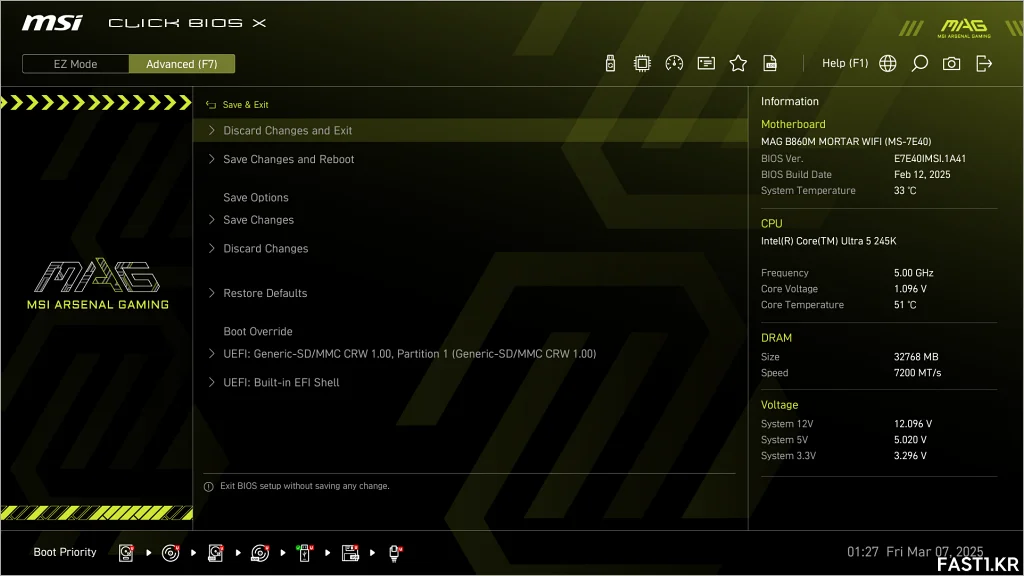Select the internal hard disk boot priority icon
1024x576 pixels.
126,553
